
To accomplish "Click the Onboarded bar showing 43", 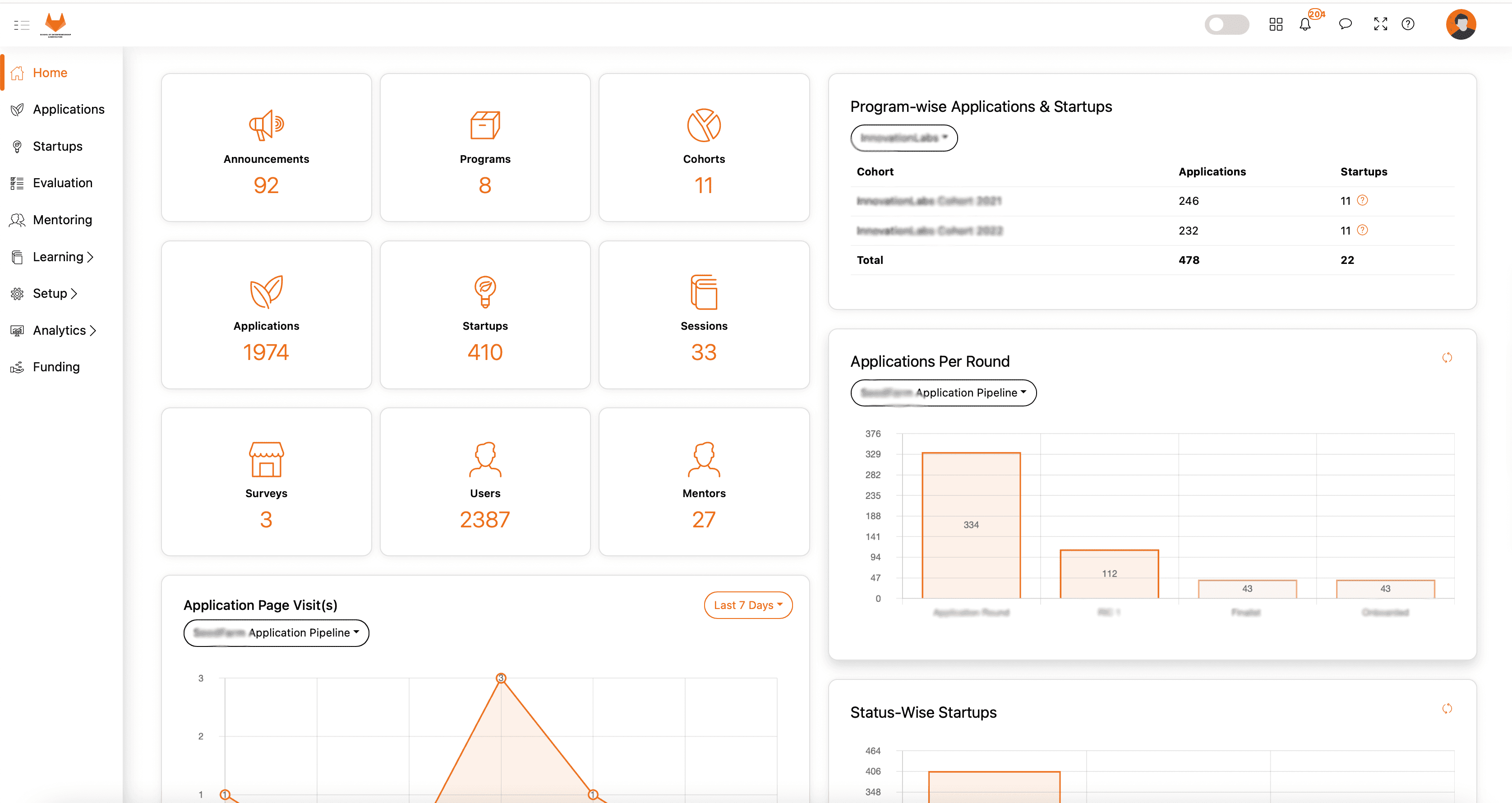I will coord(1385,589).
